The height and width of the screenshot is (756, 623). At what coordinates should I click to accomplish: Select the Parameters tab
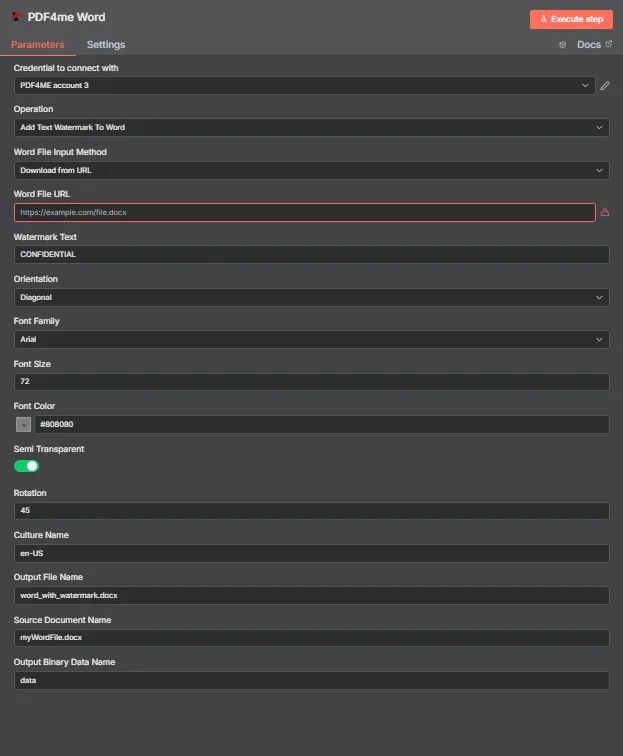(38, 44)
